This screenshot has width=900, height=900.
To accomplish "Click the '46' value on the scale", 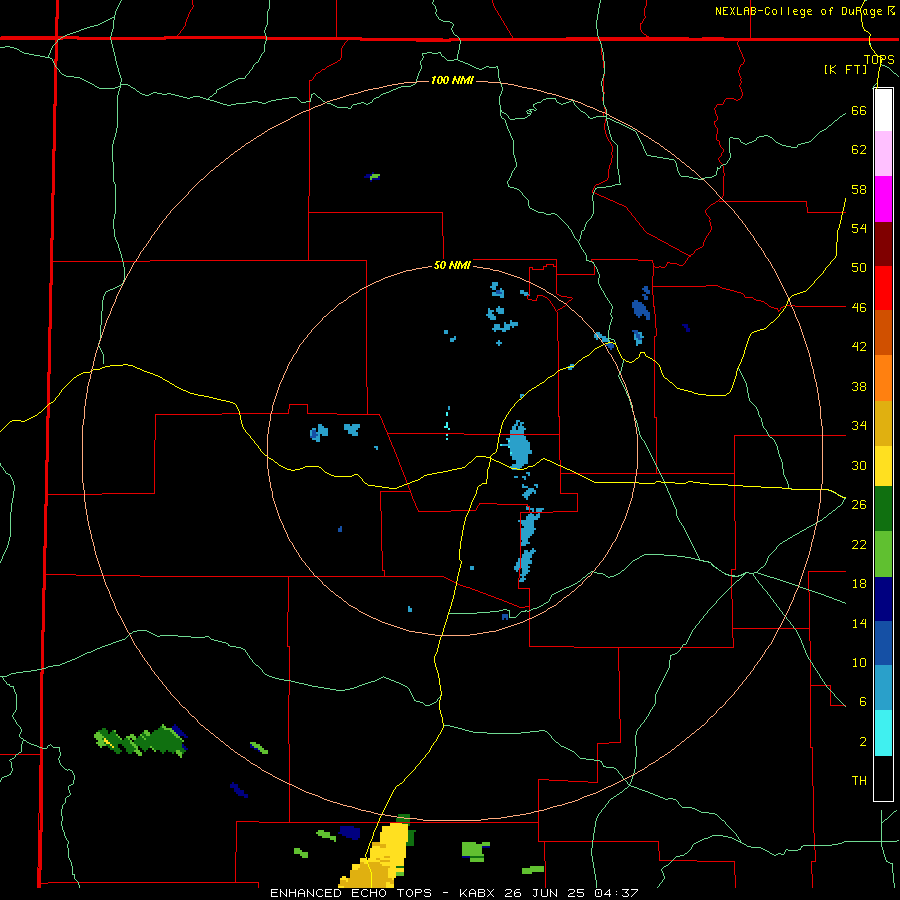I will click(859, 308).
